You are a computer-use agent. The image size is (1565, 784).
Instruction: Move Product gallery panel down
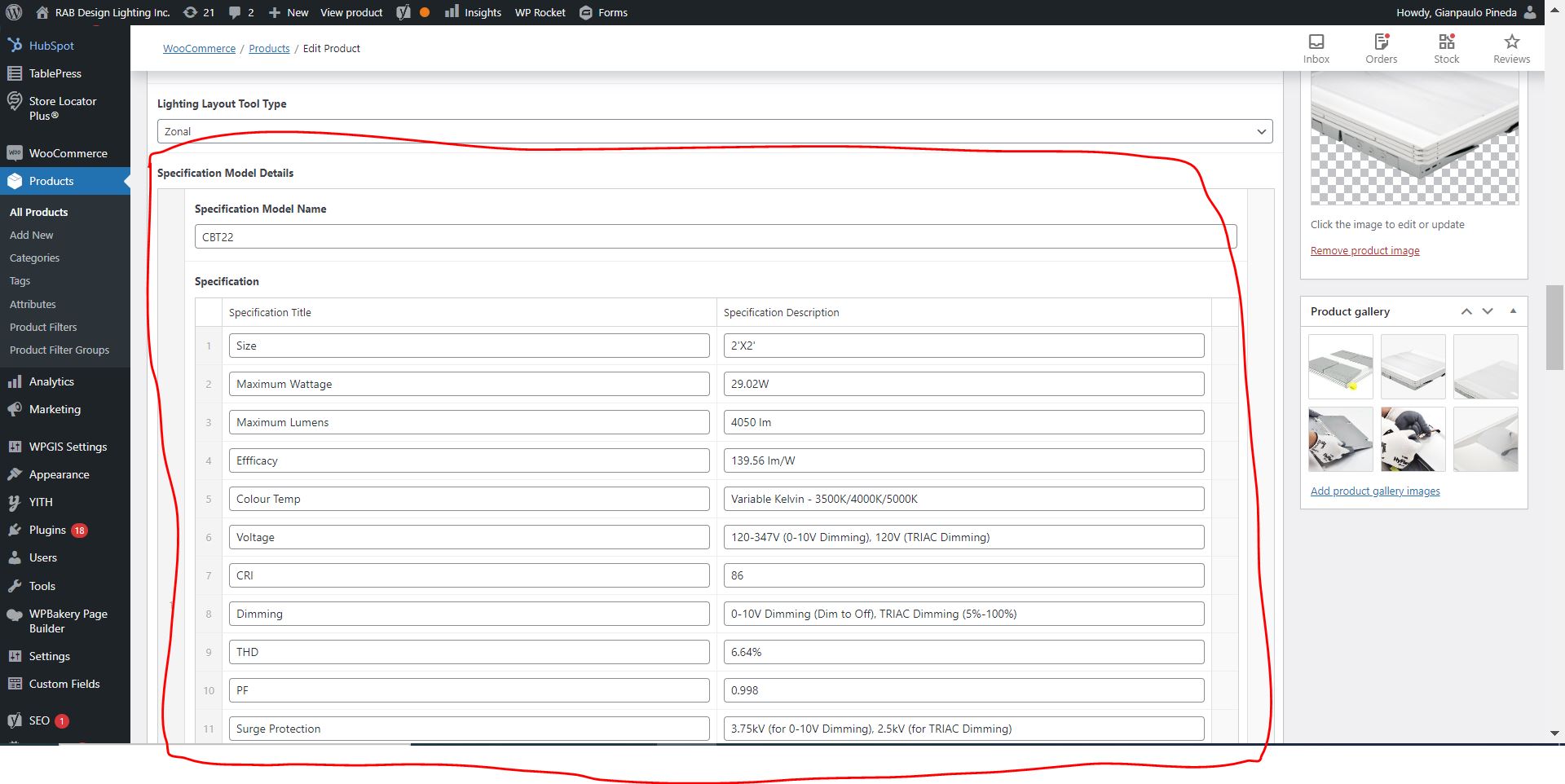(x=1488, y=311)
